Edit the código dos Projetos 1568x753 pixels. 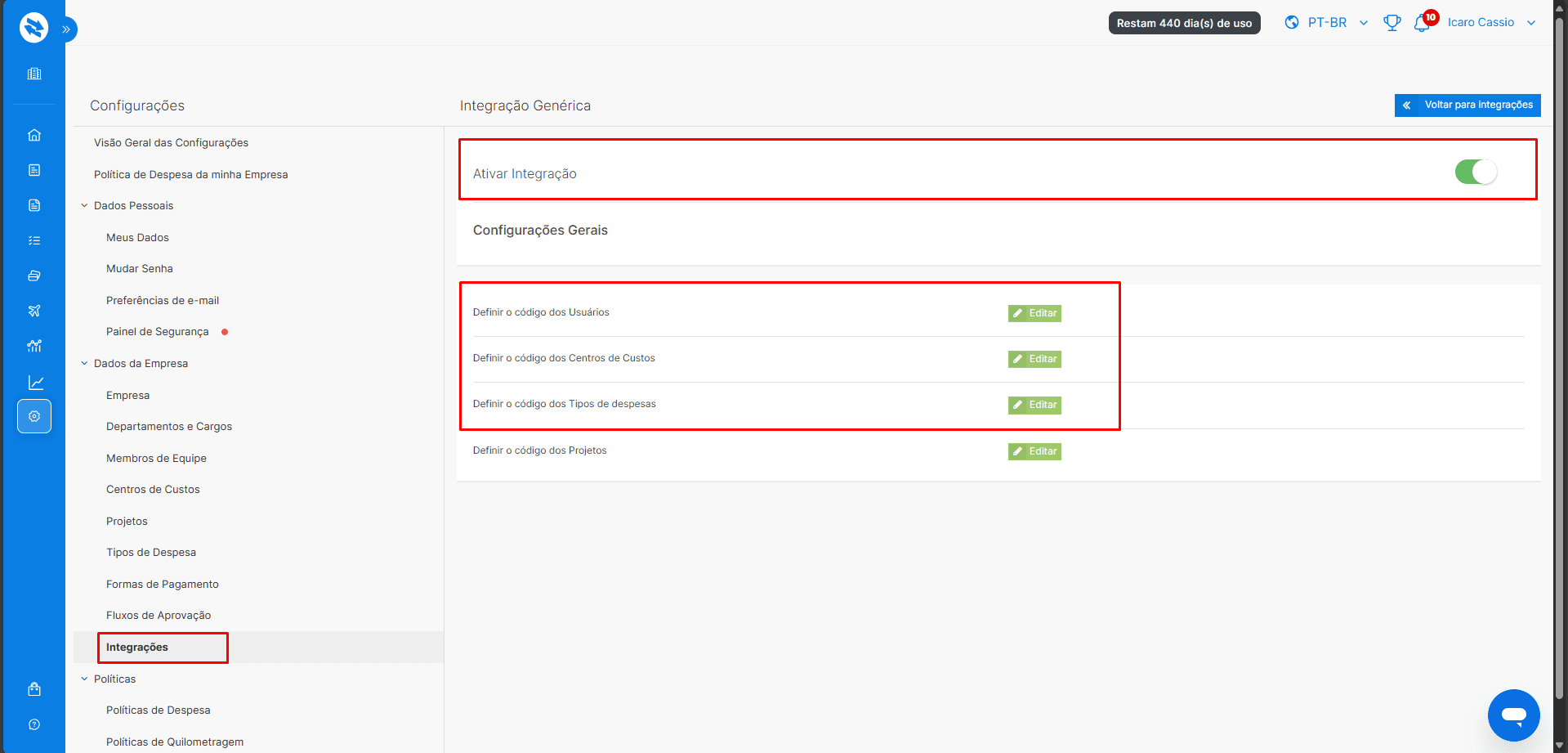pos(1034,451)
